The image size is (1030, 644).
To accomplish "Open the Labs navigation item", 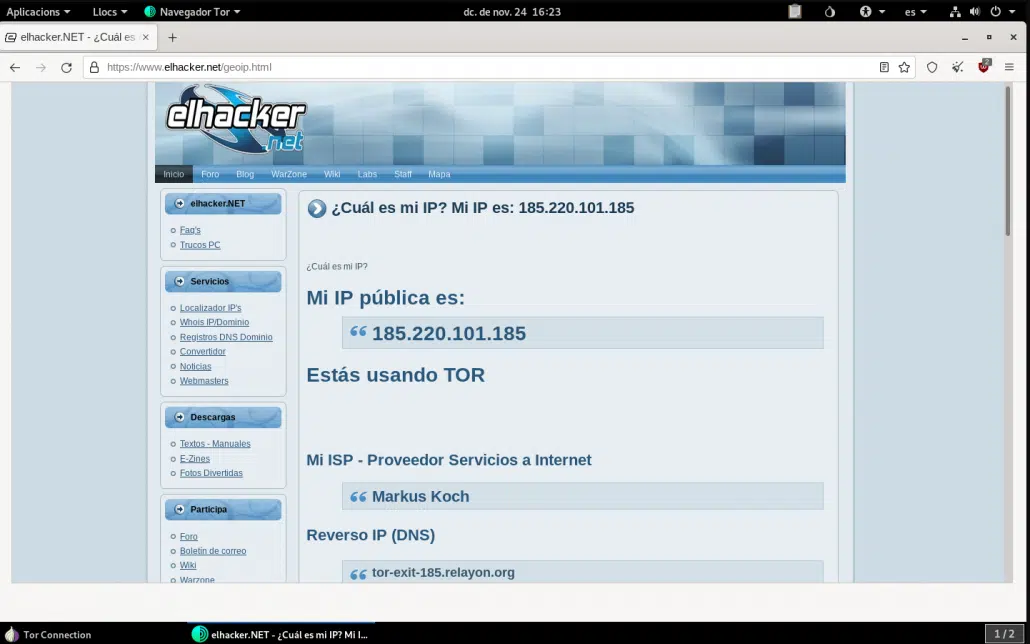I will (x=367, y=174).
